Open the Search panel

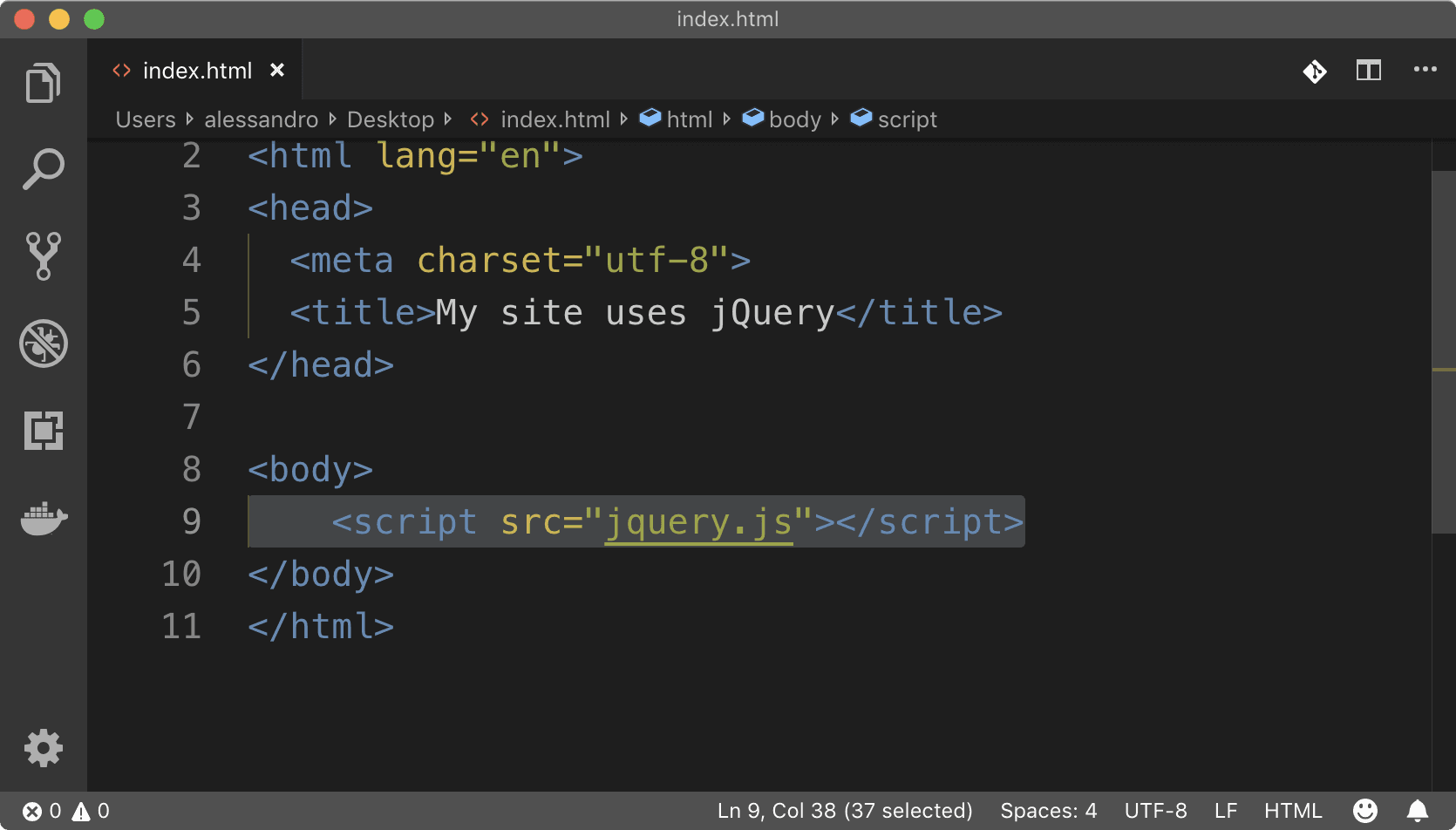click(x=43, y=169)
